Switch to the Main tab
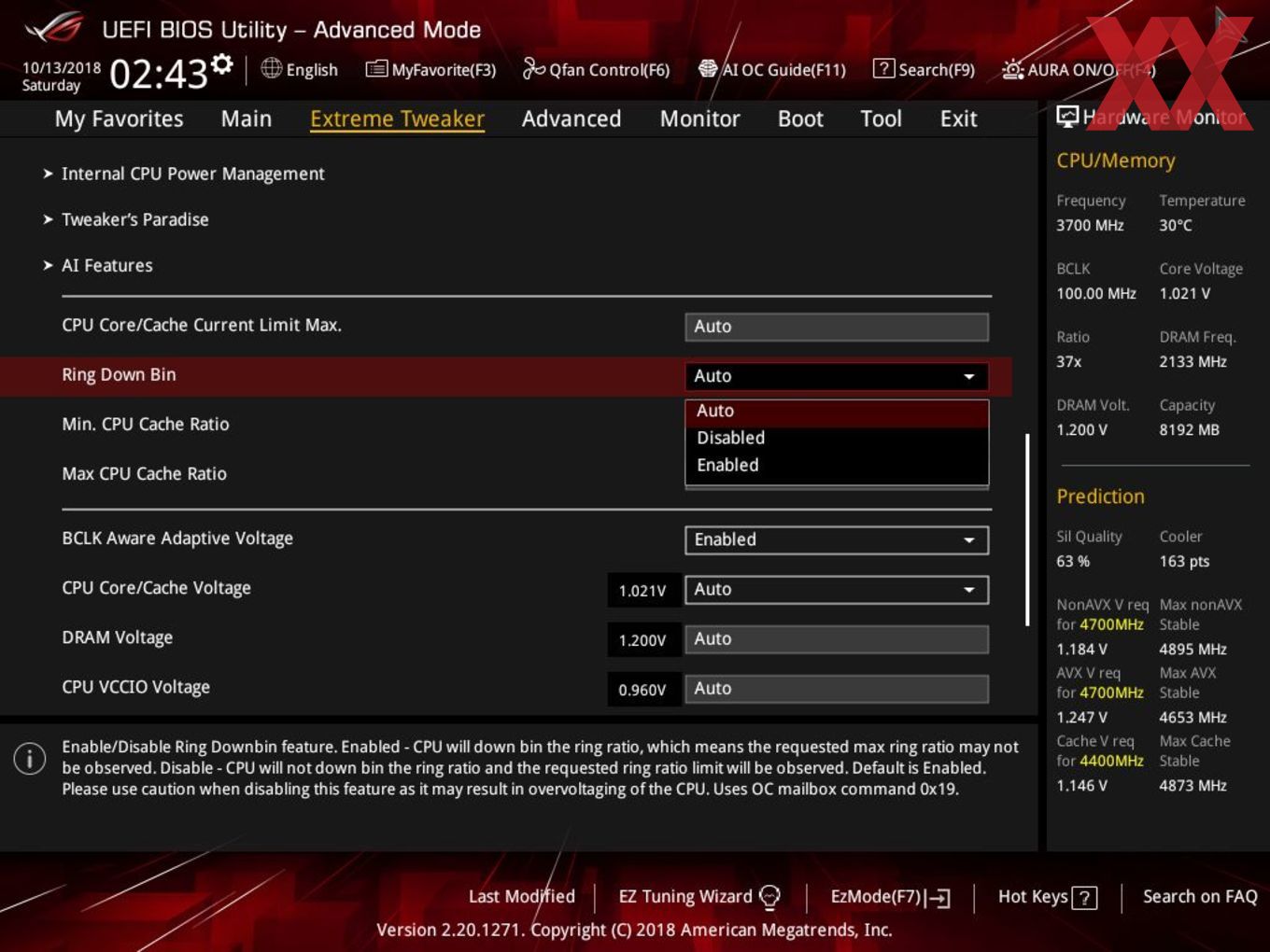Viewport: 1270px width, 952px height. pos(247,119)
